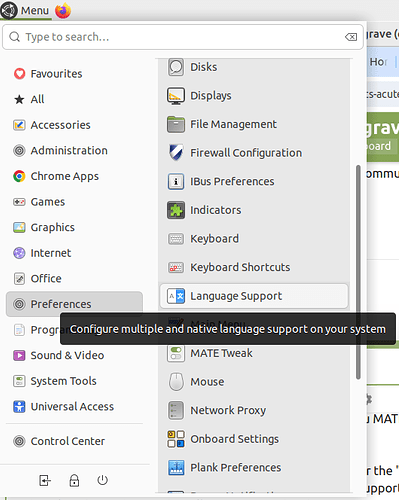
Task: Select the Office category
Action: [x=74, y=279]
